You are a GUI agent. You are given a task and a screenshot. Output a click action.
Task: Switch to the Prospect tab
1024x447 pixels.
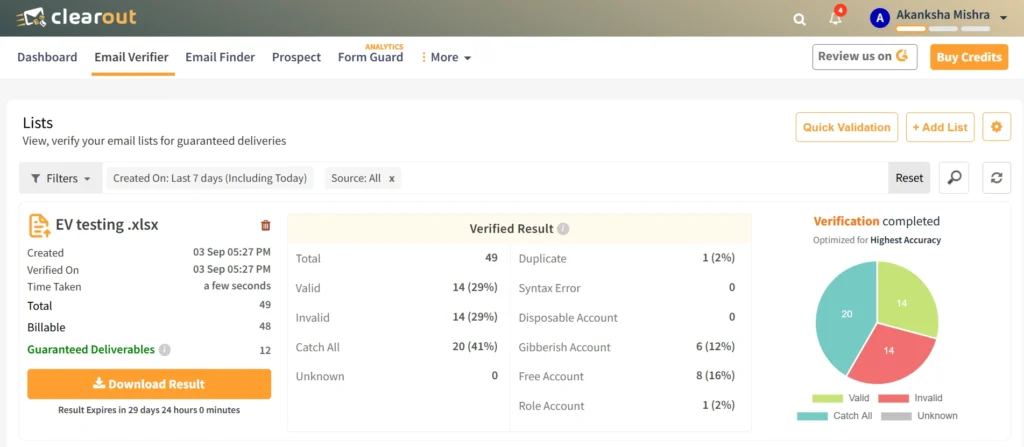tap(296, 57)
